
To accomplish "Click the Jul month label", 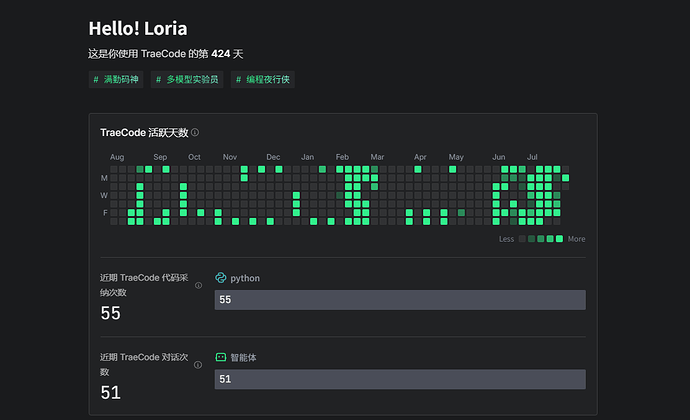I will point(532,157).
